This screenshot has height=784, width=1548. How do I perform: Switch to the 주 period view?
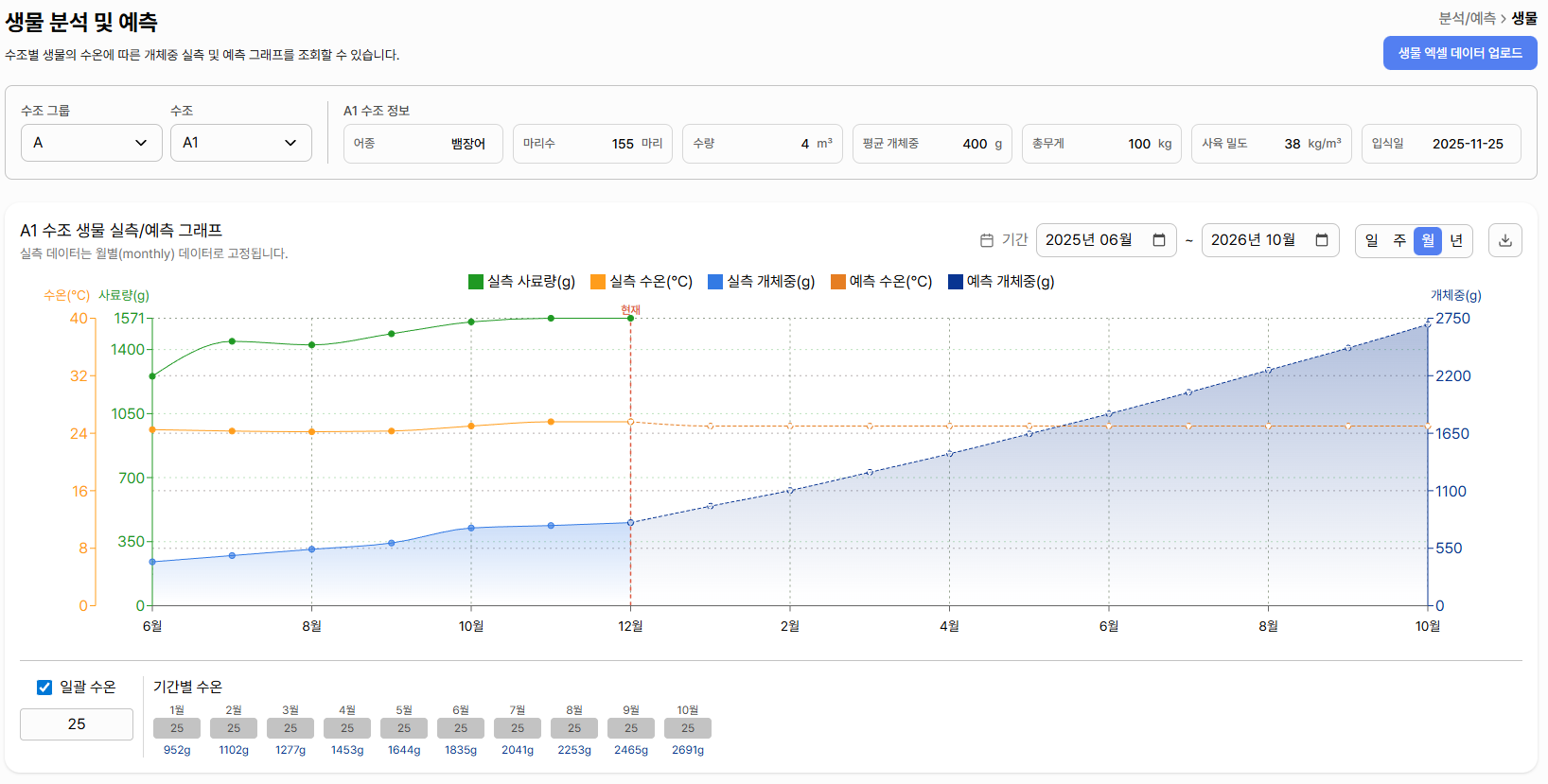(x=1399, y=240)
